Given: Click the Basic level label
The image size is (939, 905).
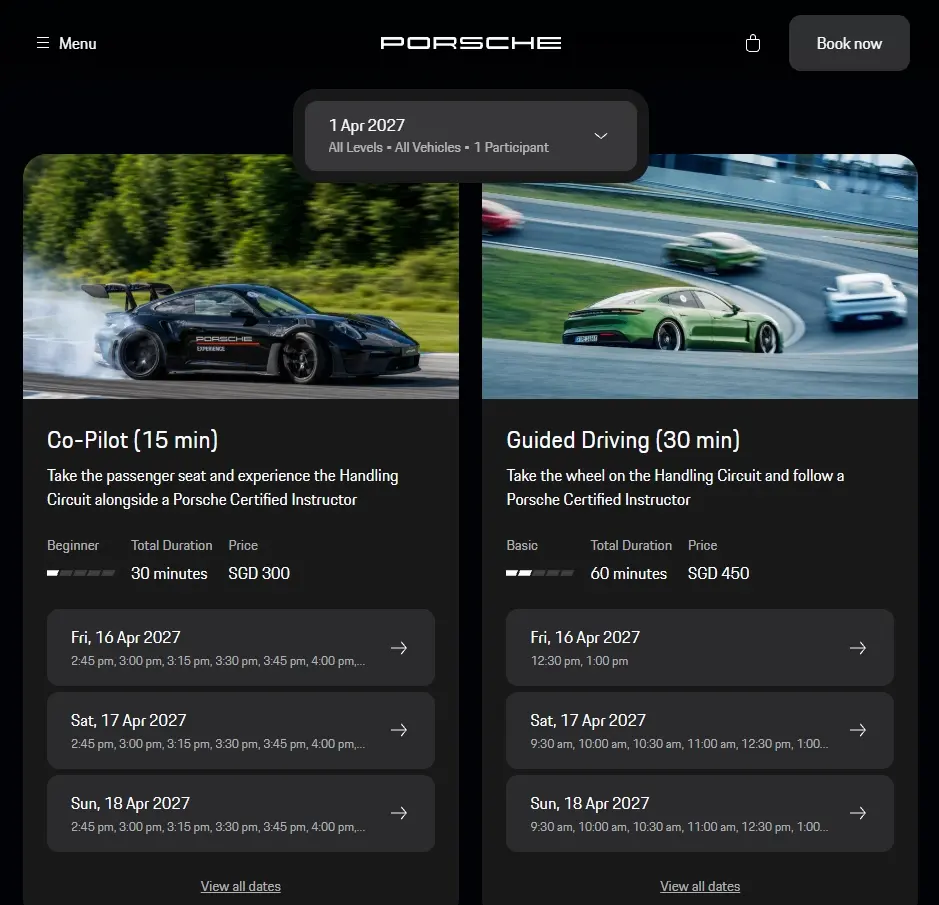Looking at the screenshot, I should tap(522, 545).
